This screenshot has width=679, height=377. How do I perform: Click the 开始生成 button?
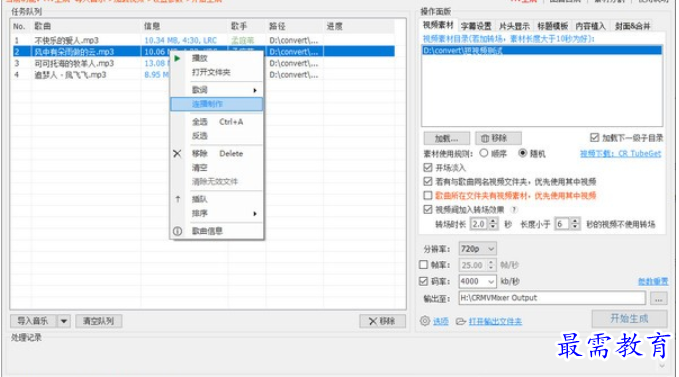(x=629, y=319)
